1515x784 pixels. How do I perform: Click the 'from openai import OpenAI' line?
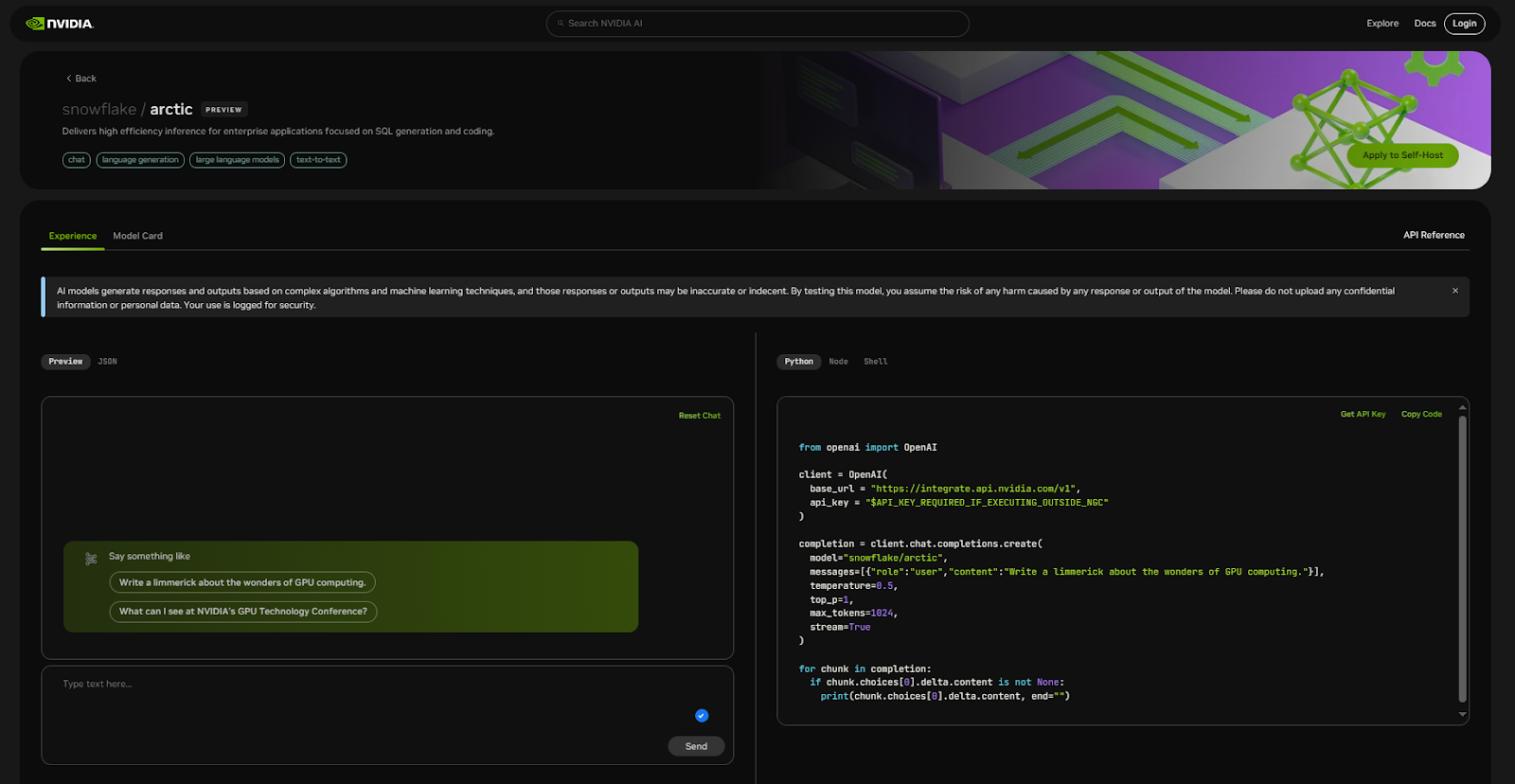(868, 447)
